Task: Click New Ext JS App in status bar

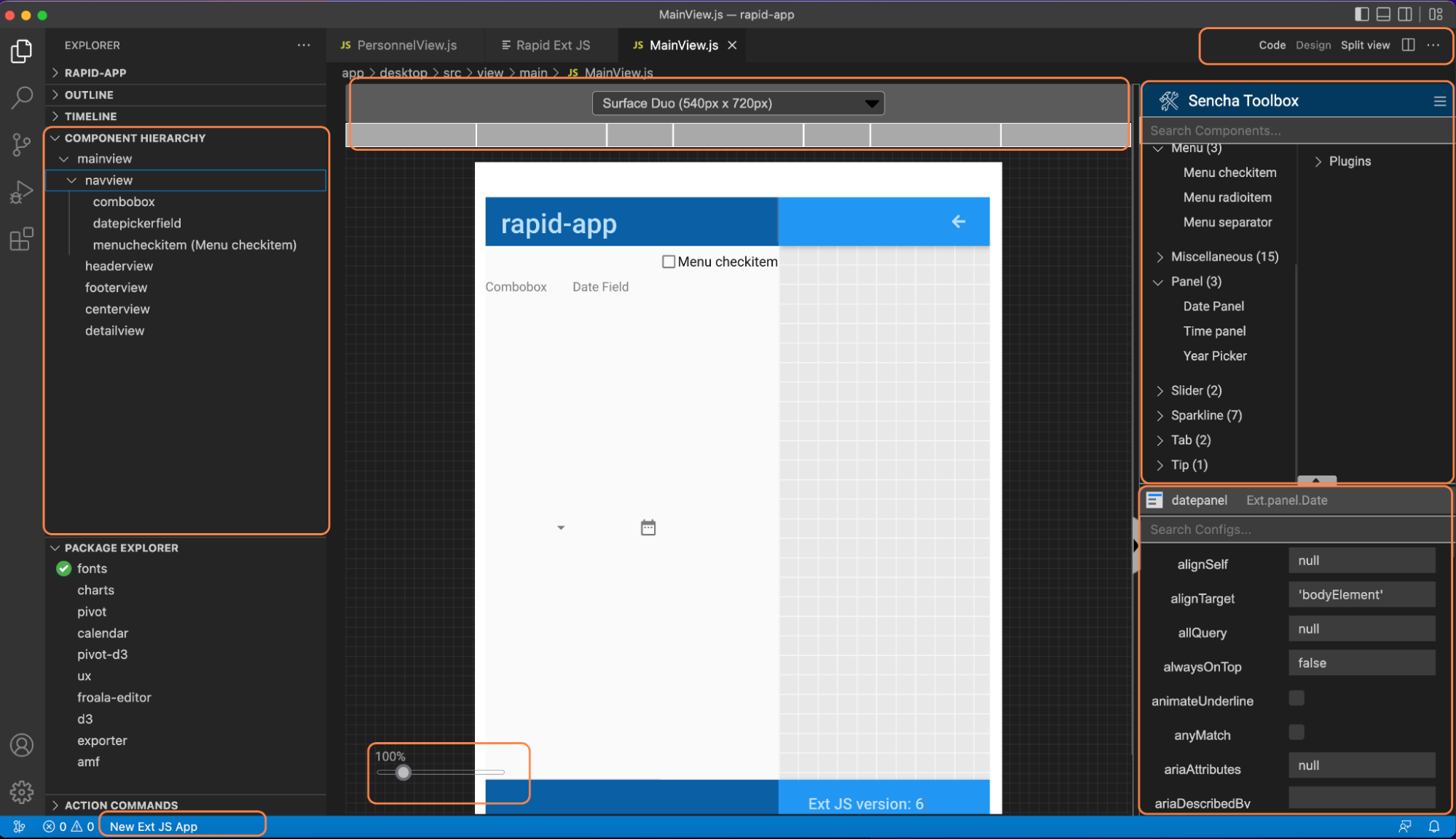Action: tap(154, 827)
